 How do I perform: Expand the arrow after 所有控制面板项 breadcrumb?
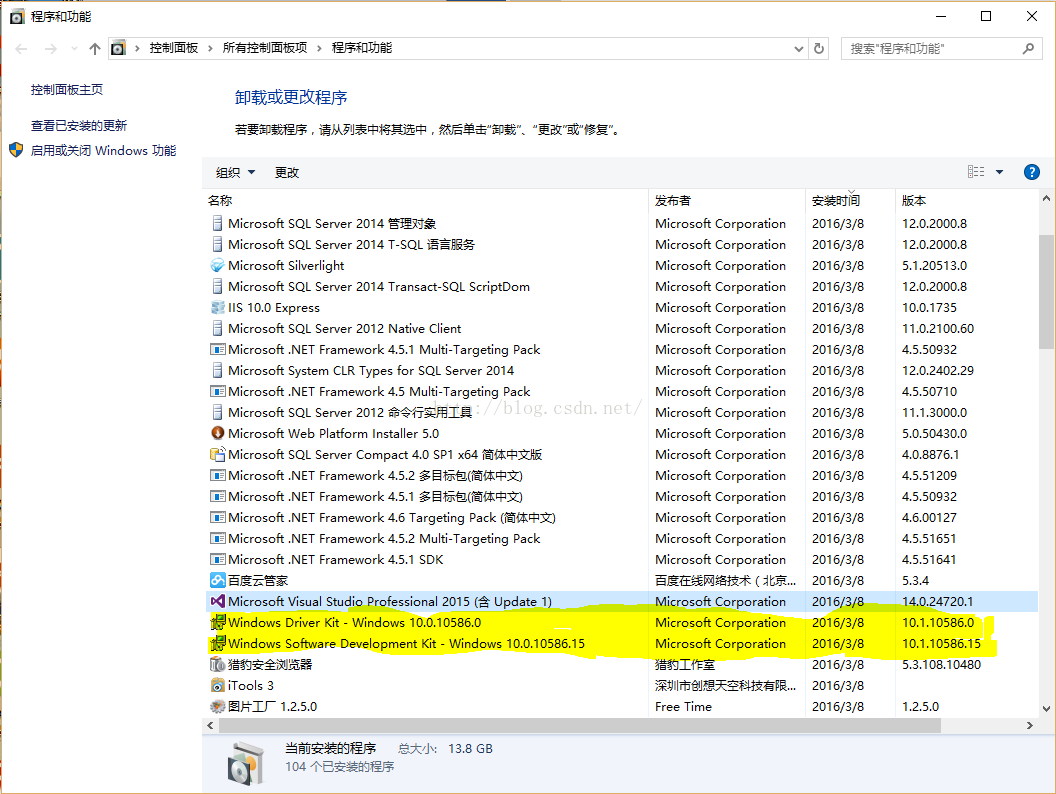[x=319, y=48]
